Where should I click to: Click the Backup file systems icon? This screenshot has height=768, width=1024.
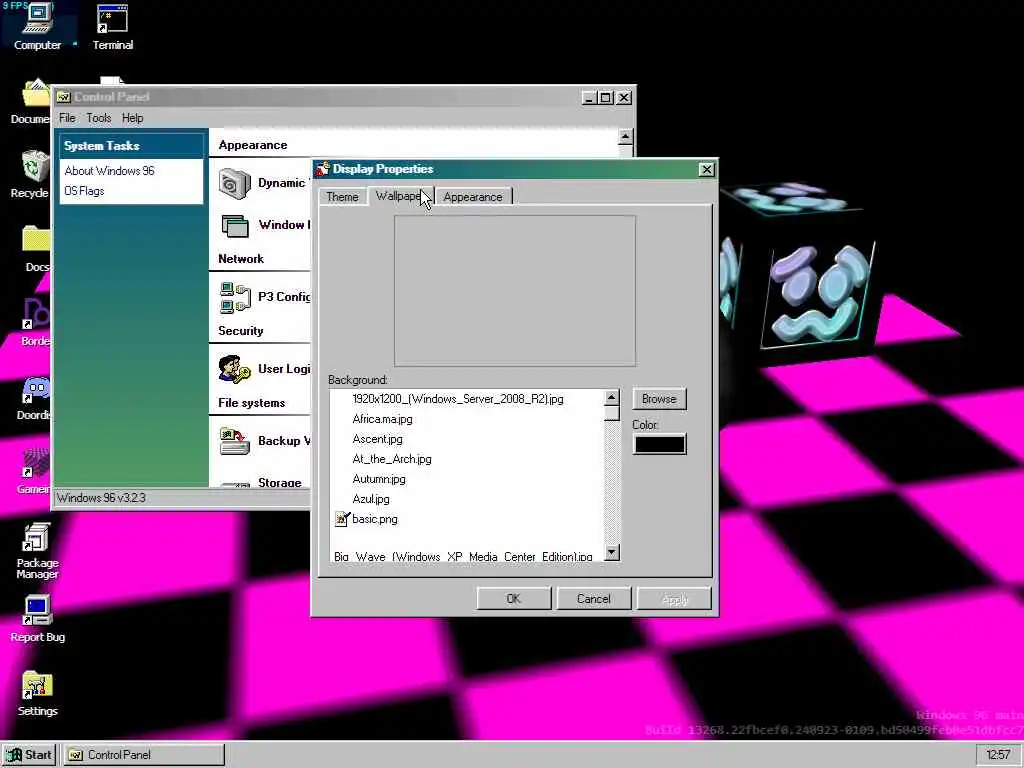(234, 441)
